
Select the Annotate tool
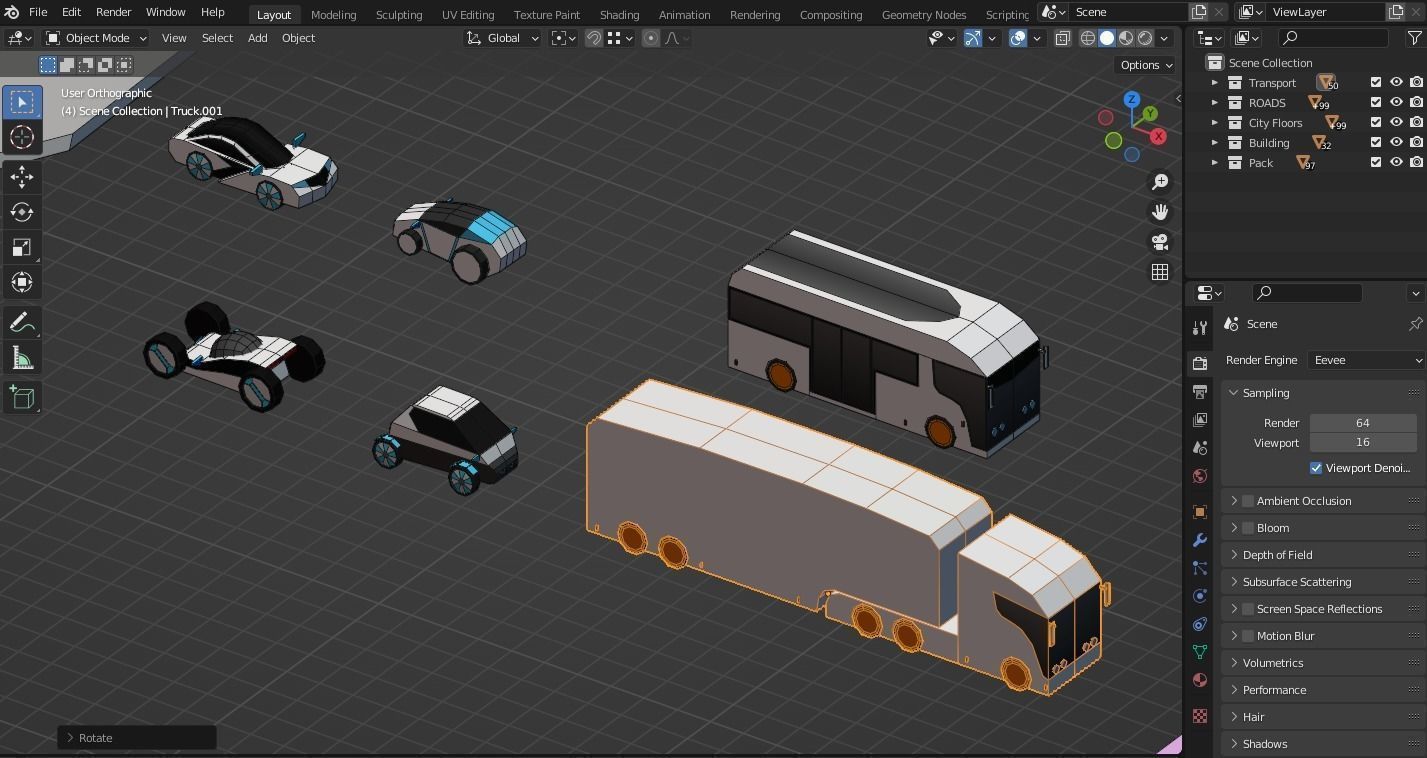click(22, 323)
